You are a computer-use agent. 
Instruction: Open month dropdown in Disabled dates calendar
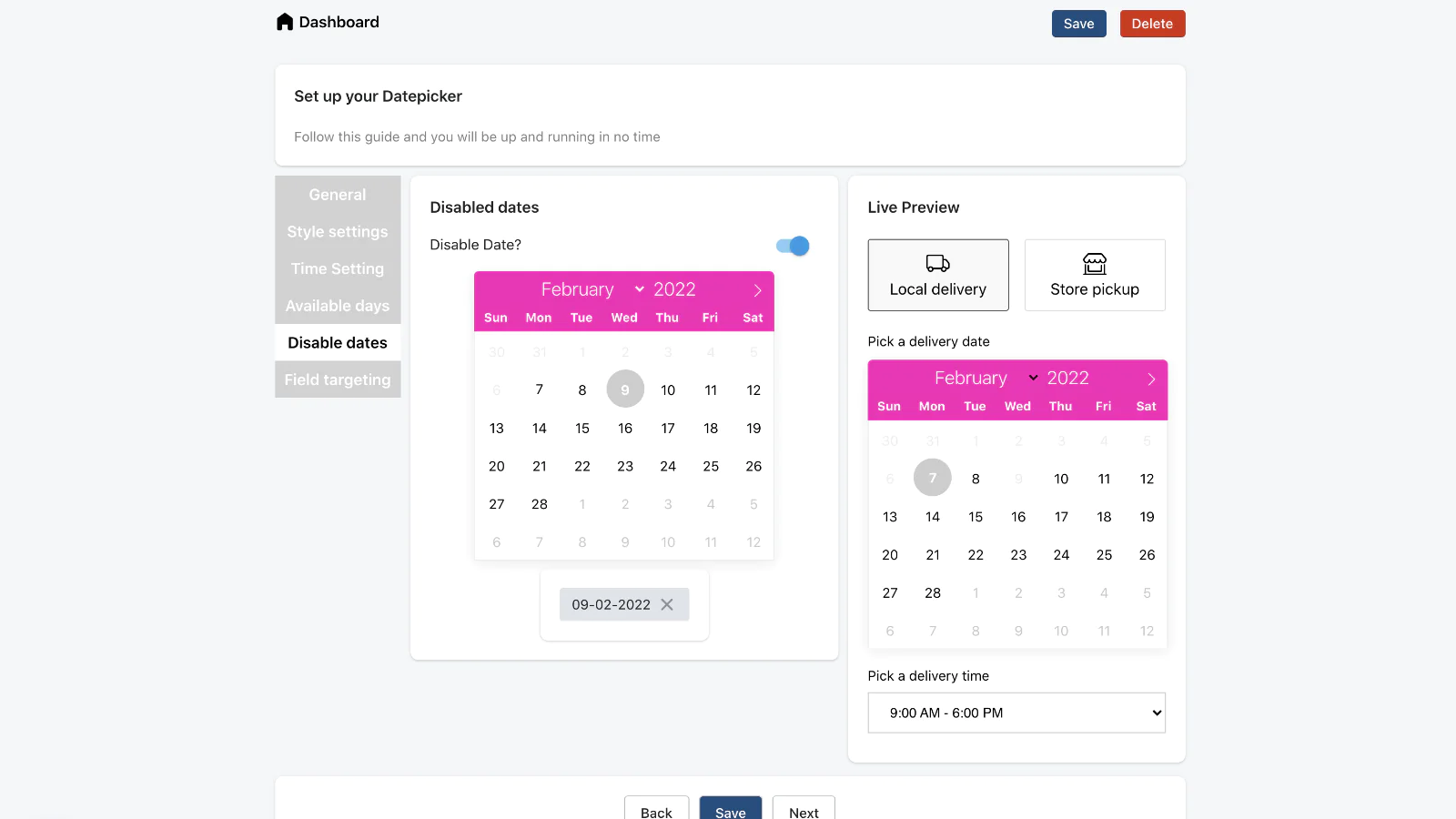pyautogui.click(x=591, y=289)
